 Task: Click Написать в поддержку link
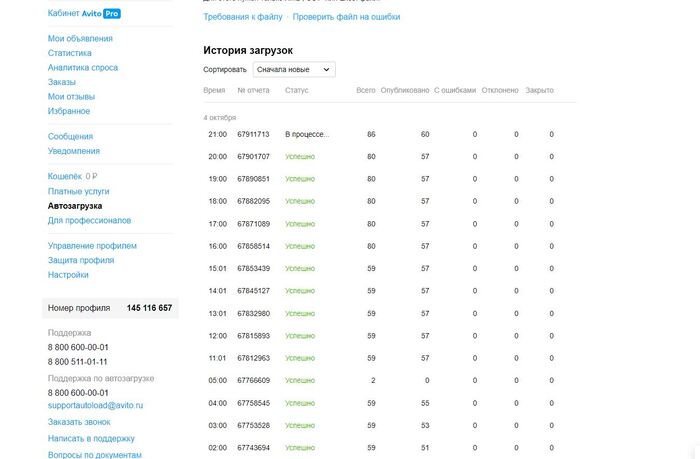91,438
